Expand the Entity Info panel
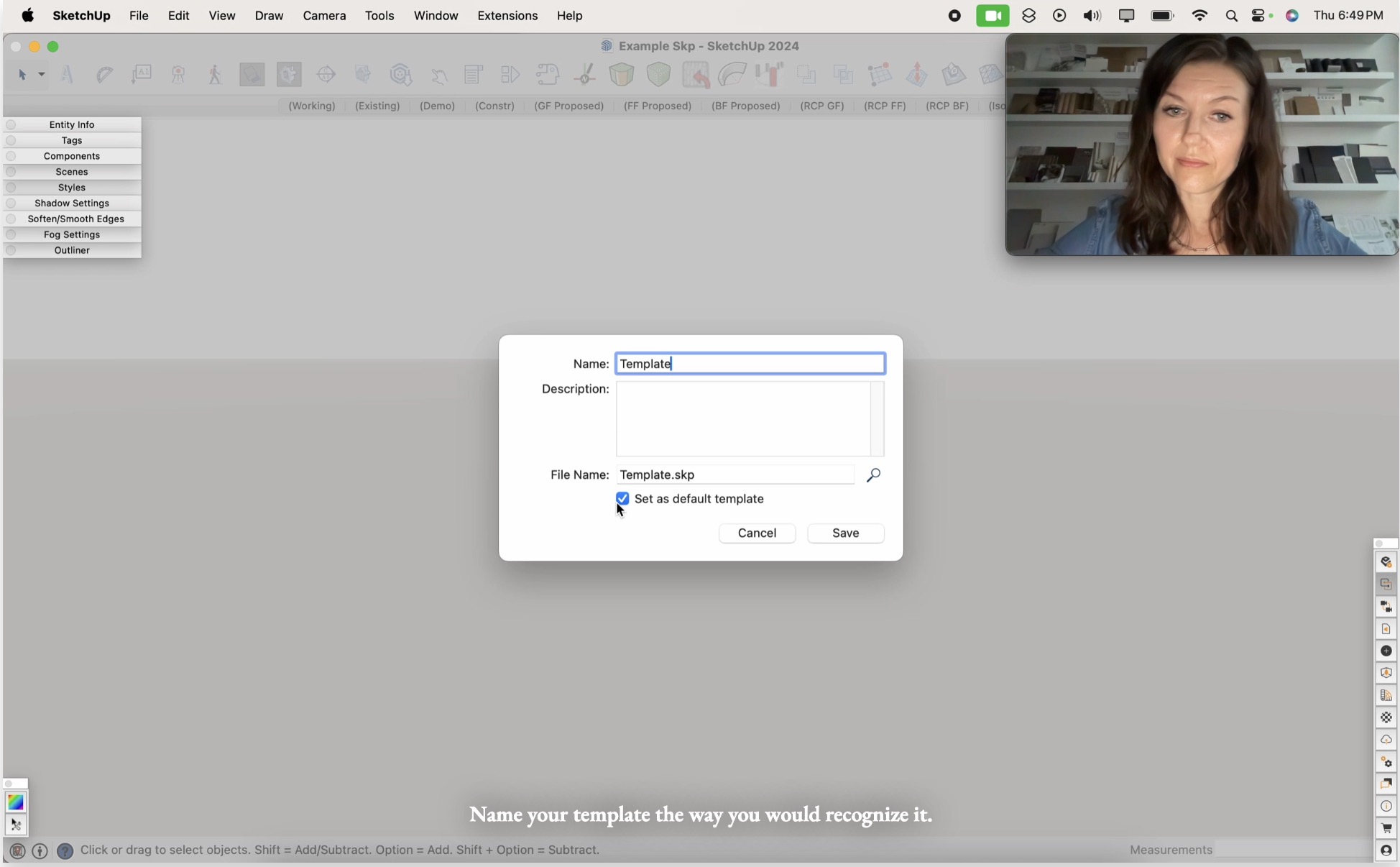Screen dimensions: 1400x867 (72, 124)
